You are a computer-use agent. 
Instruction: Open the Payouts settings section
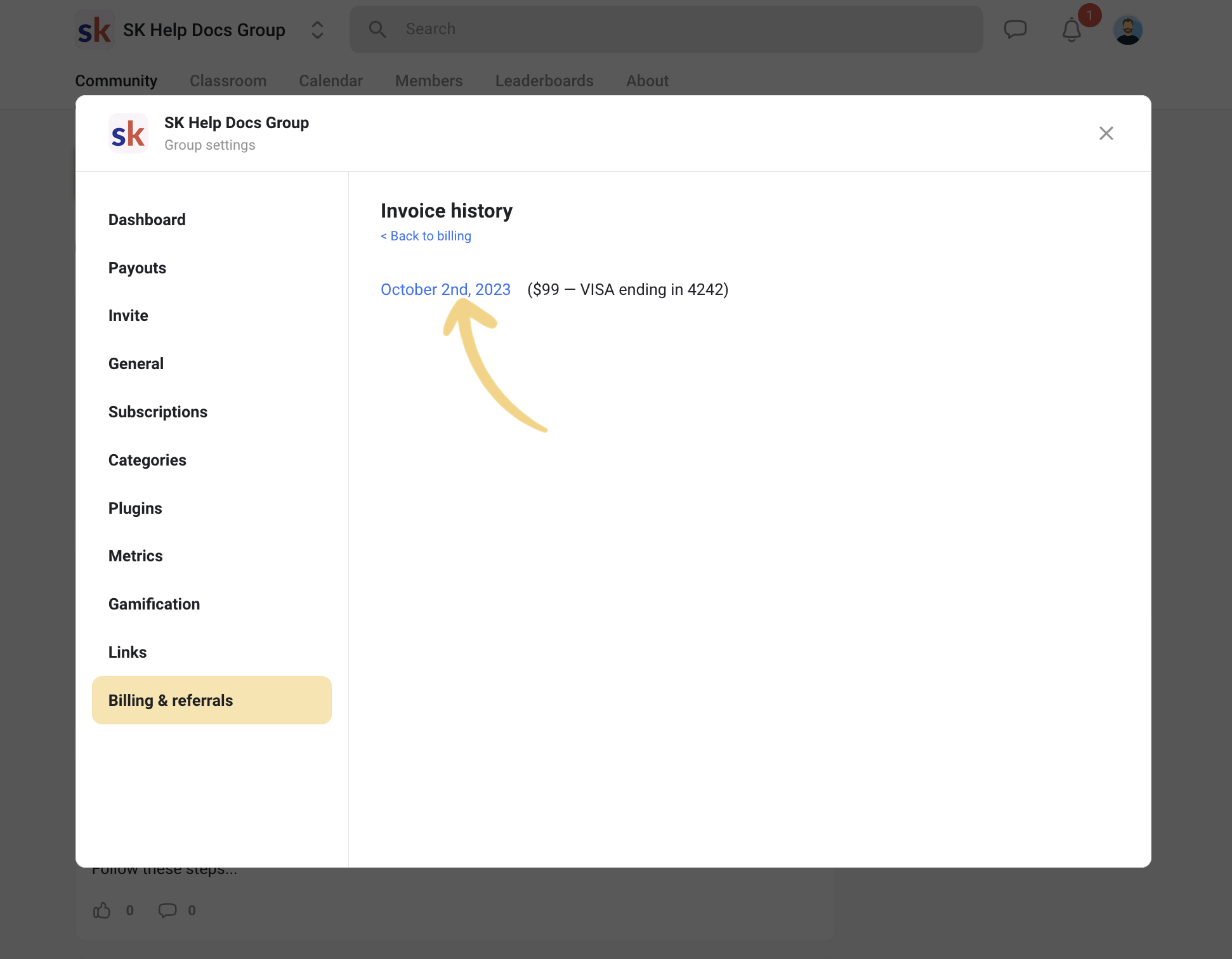pos(137,268)
